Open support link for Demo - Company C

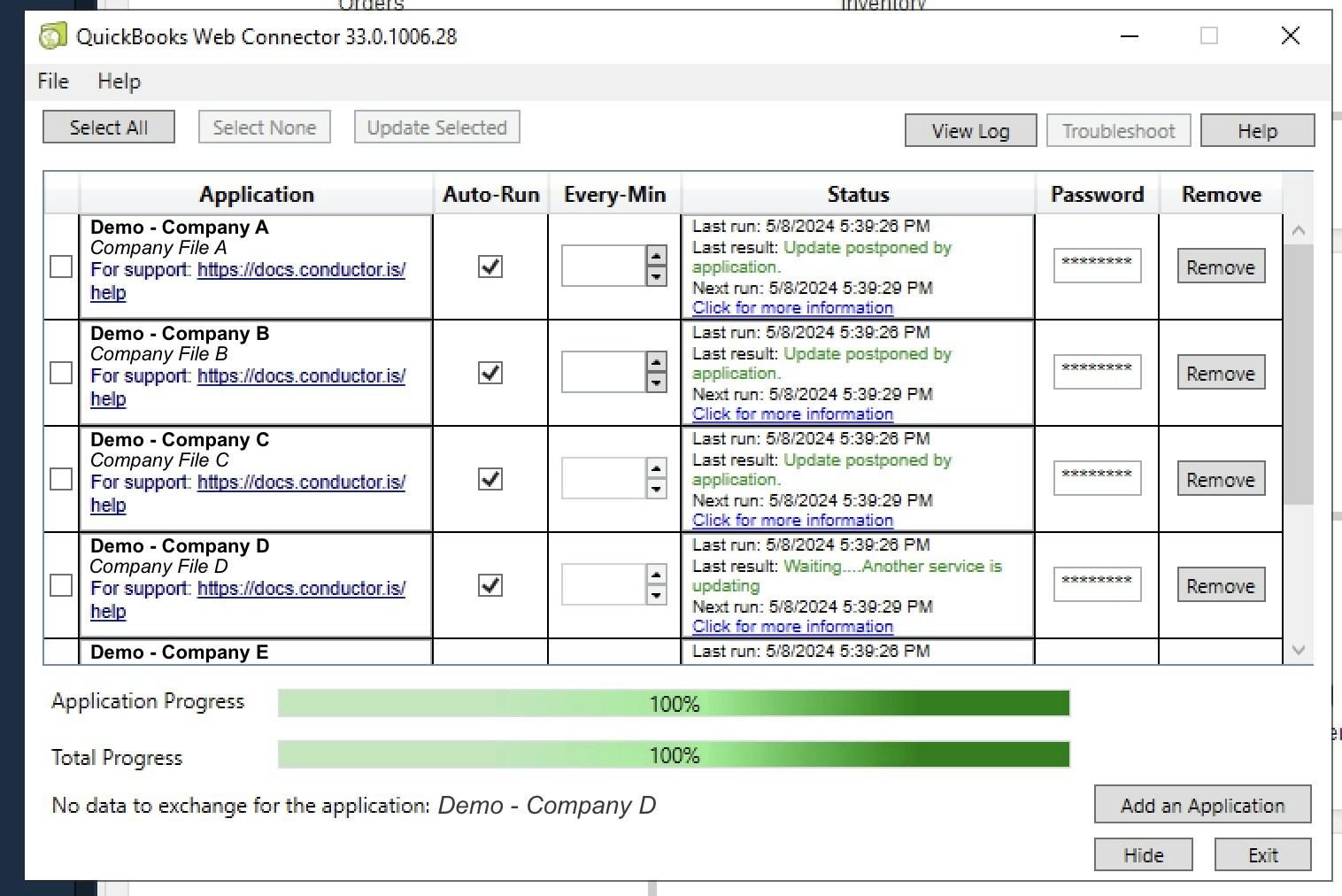click(x=301, y=483)
